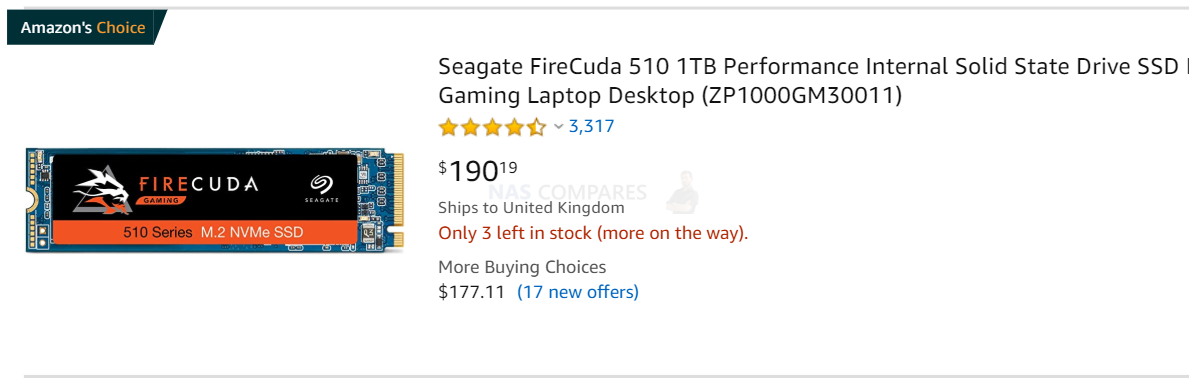Click the Ships to United Kingdom text
The image size is (1189, 385).
[x=532, y=208]
